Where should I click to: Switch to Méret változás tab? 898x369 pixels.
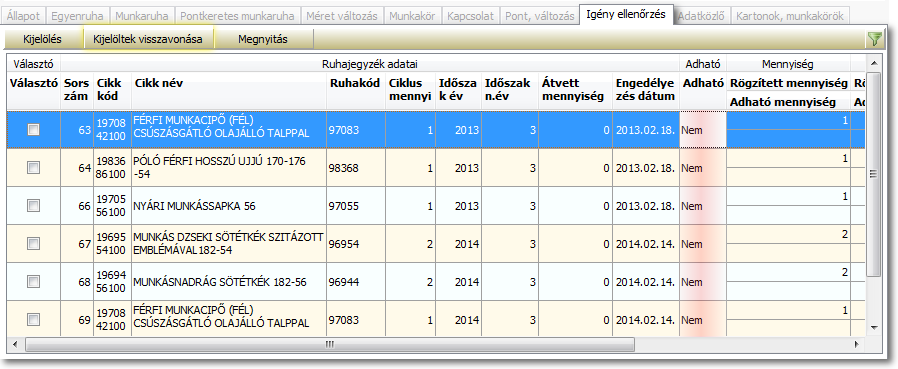coord(342,16)
